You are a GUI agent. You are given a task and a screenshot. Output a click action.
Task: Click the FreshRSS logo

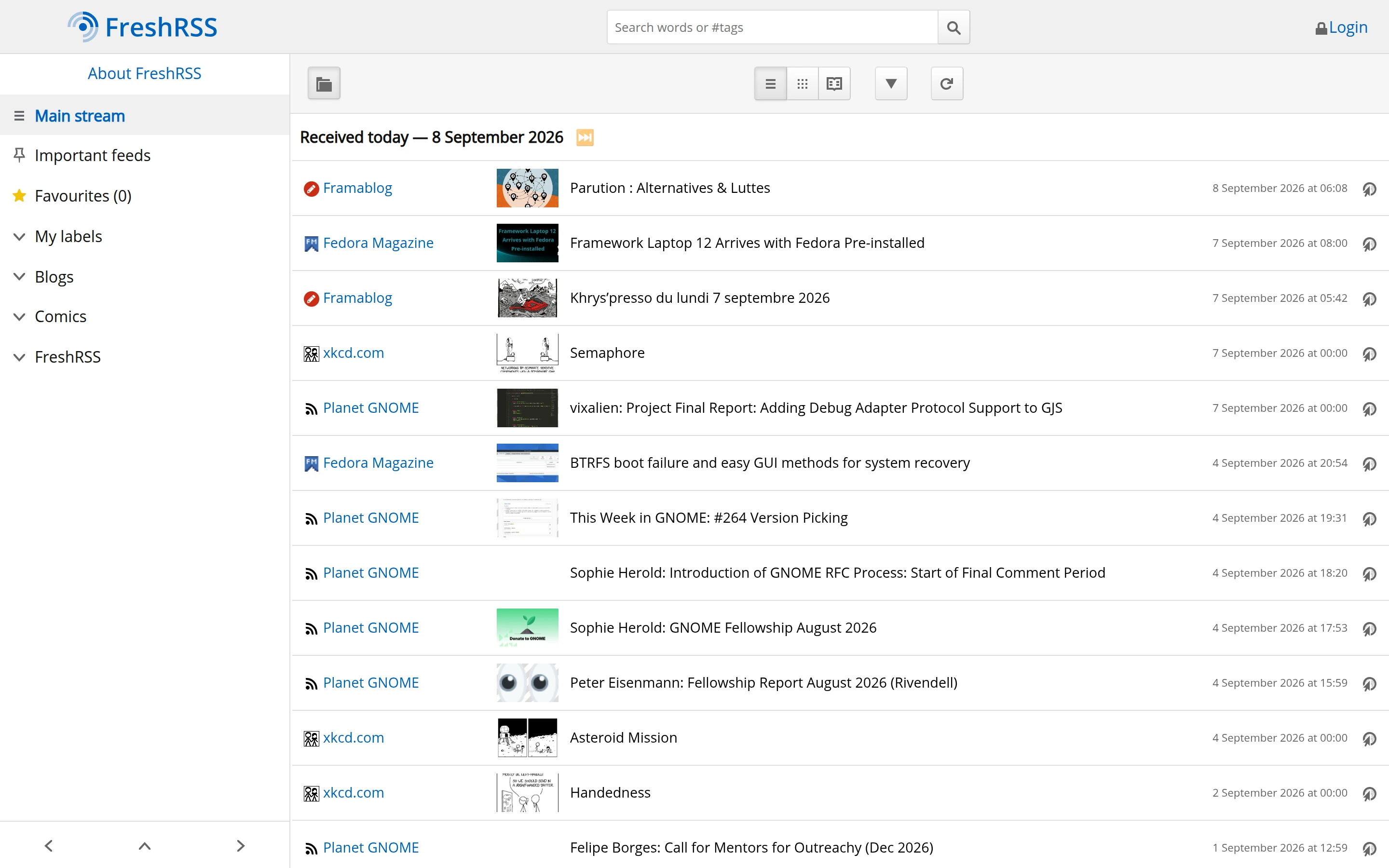click(142, 27)
